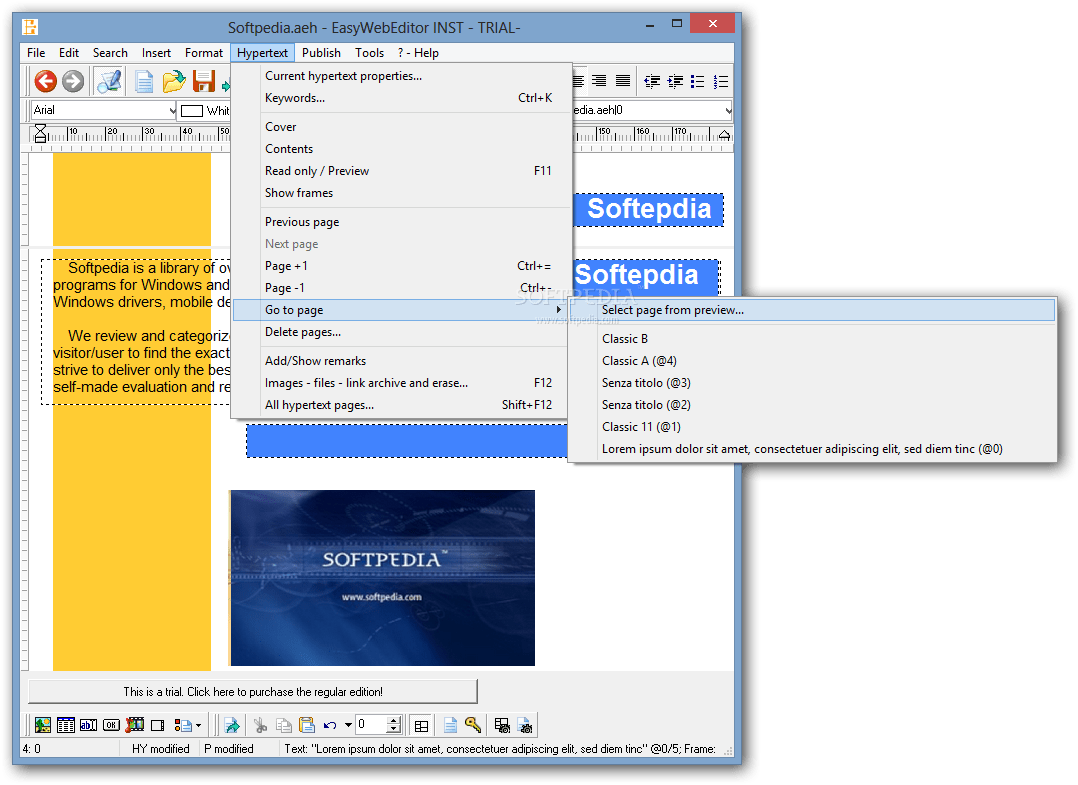This screenshot has height=785, width=1078.
Task: Open the Tools menu
Action: point(369,53)
